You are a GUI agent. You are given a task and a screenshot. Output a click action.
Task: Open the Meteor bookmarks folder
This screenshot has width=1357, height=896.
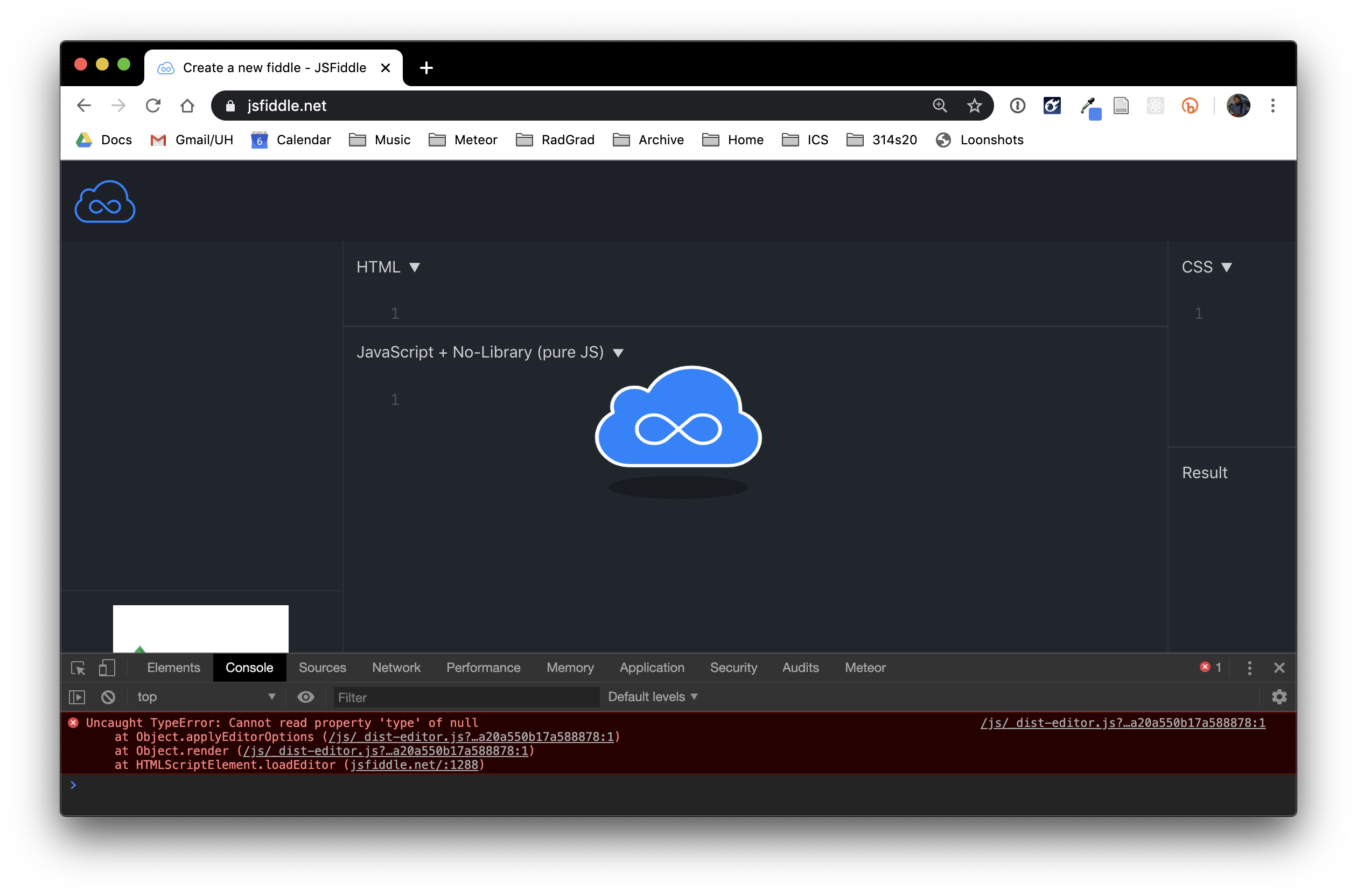coord(463,140)
